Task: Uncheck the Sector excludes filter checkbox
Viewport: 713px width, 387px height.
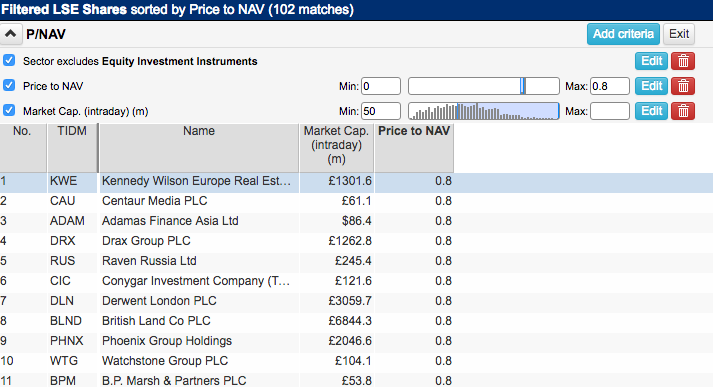Action: tap(9, 60)
